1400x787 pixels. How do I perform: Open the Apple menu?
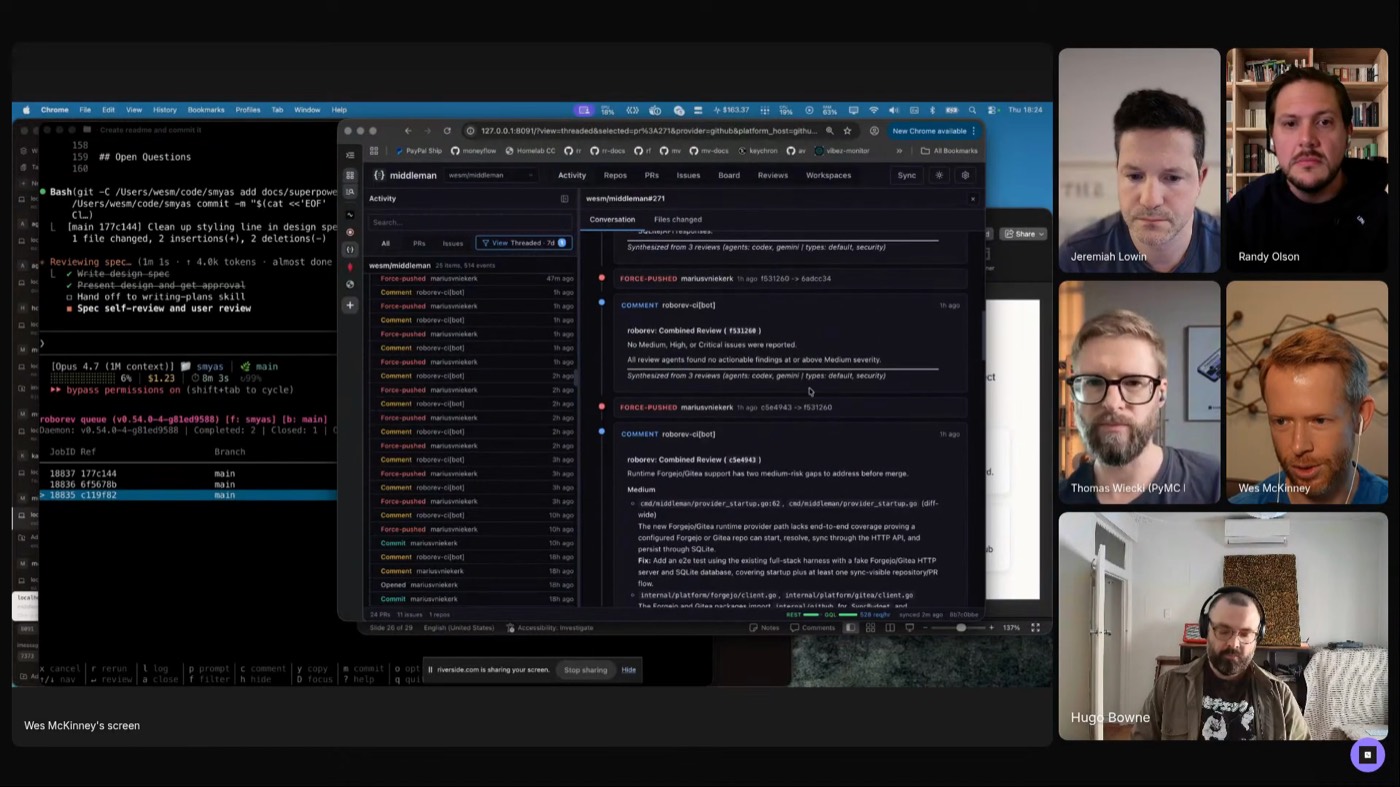pos(27,110)
